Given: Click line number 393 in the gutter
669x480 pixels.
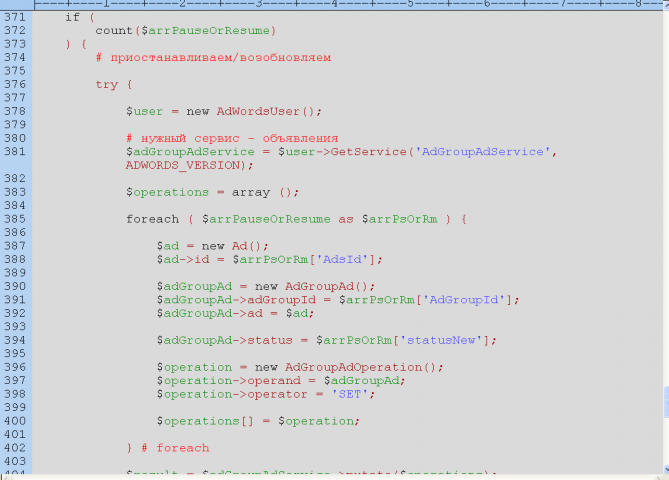Looking at the screenshot, I should pos(15,327).
